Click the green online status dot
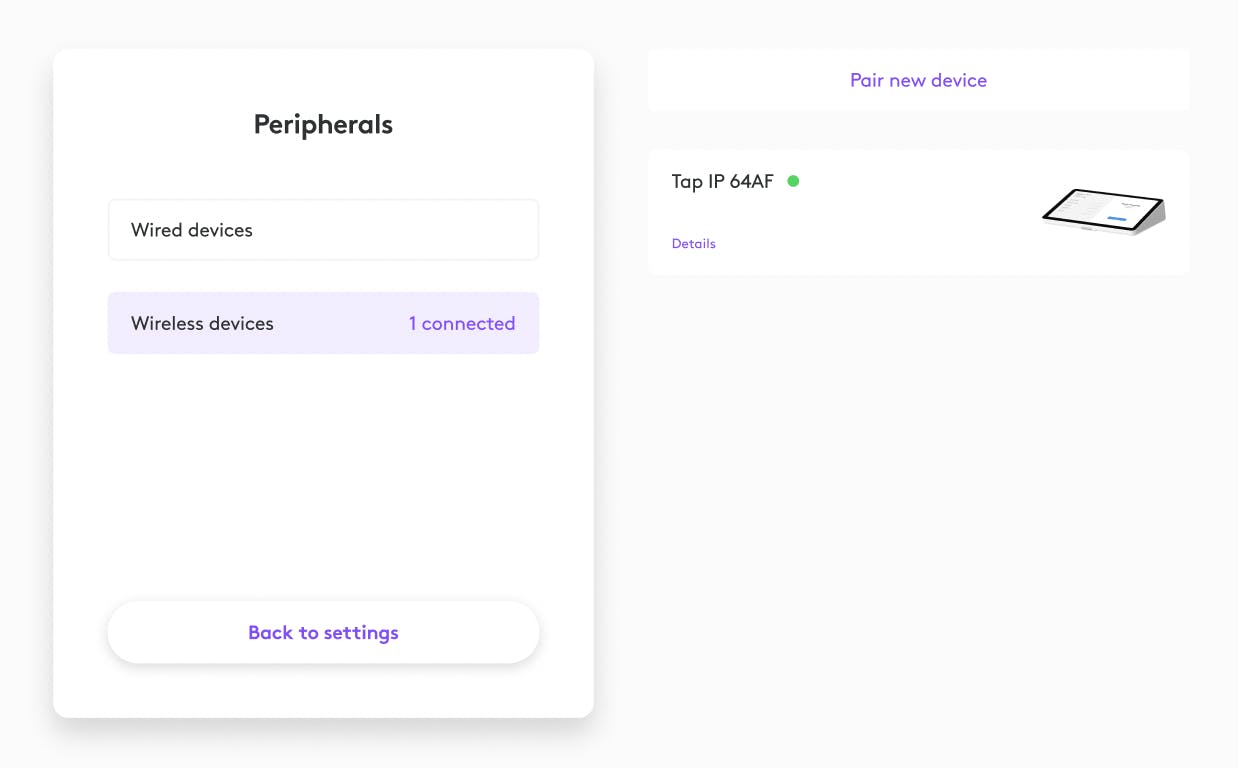 (793, 181)
